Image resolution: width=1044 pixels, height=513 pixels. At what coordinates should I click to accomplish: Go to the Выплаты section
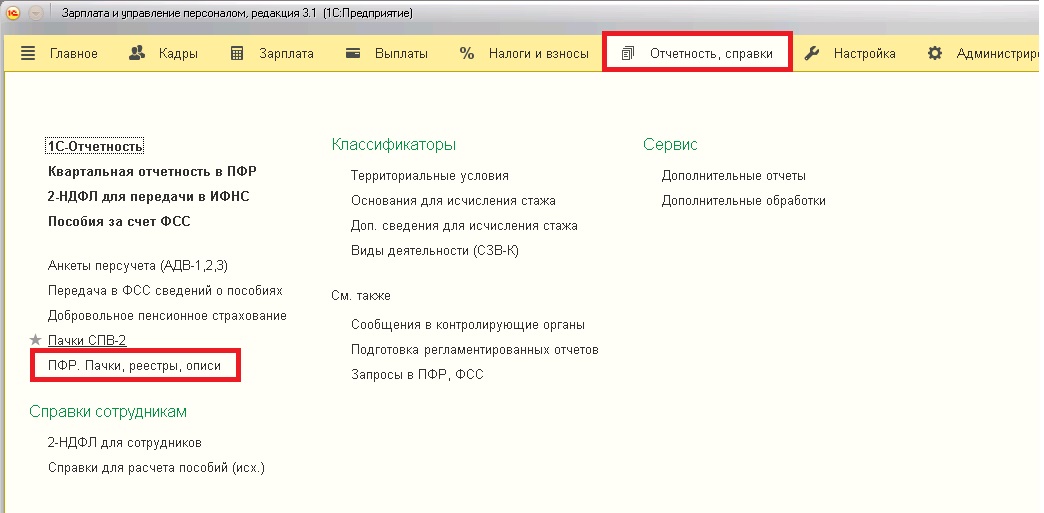401,54
